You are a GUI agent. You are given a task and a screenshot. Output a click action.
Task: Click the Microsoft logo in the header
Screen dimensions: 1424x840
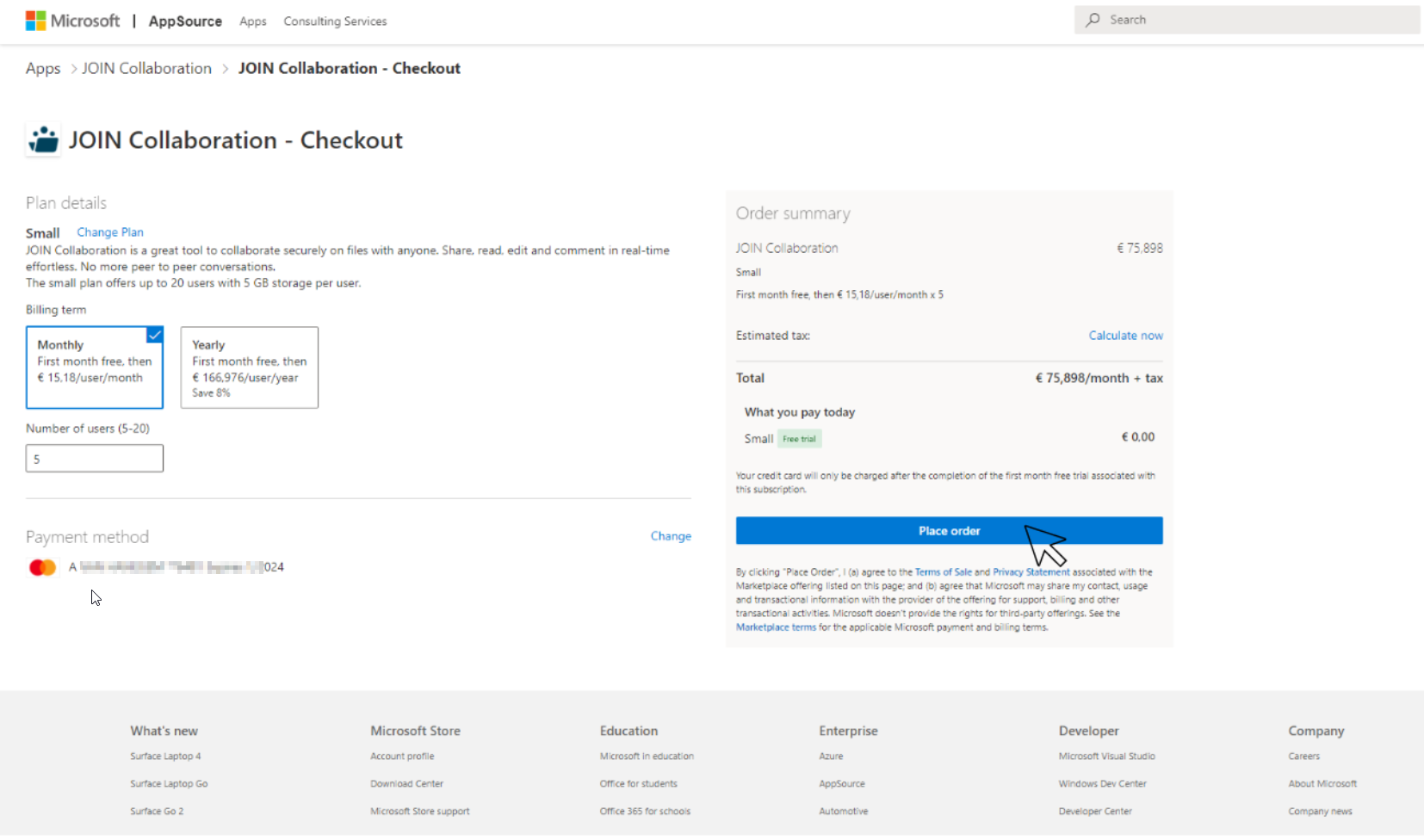tap(73, 21)
